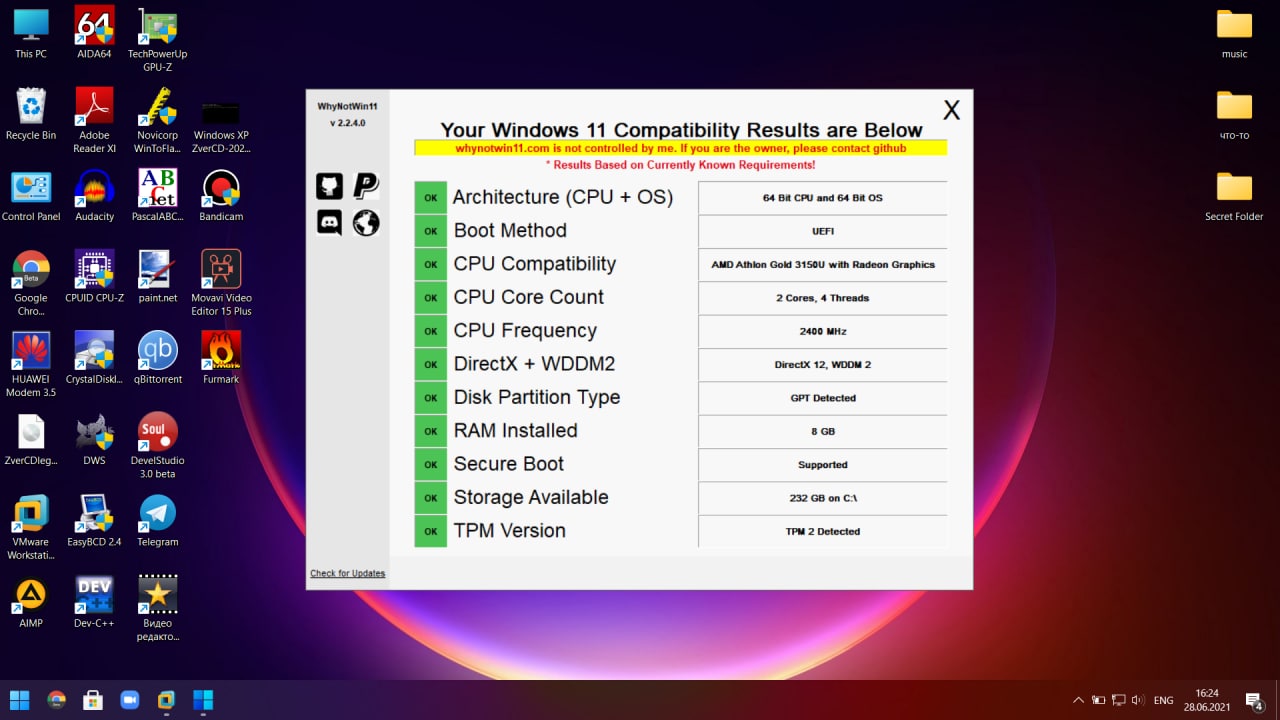Open Zoom from the taskbar
Image resolution: width=1280 pixels, height=720 pixels.
click(130, 700)
